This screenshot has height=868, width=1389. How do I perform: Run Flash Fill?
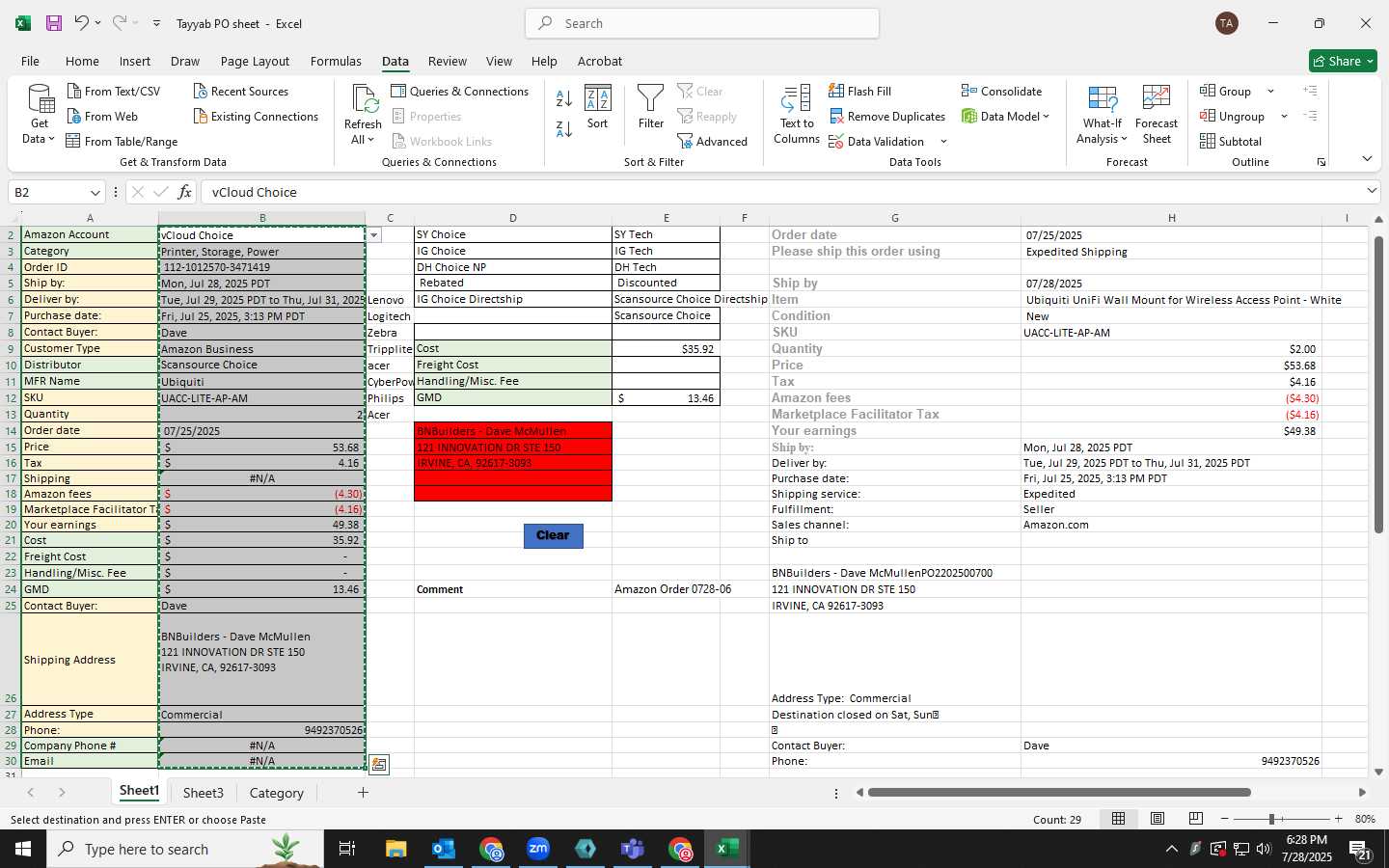click(859, 91)
